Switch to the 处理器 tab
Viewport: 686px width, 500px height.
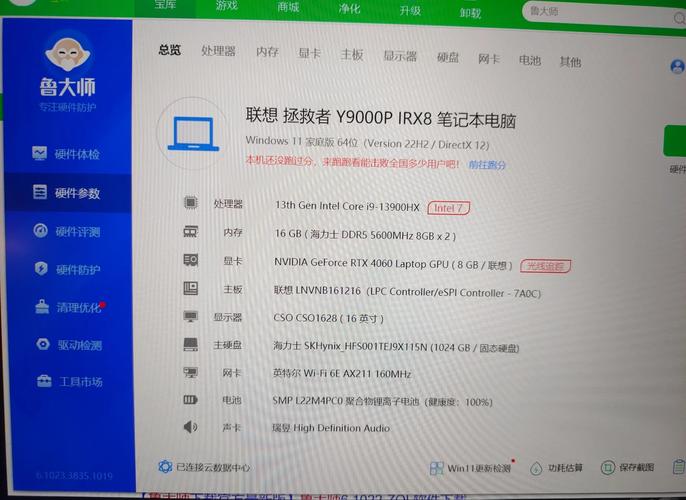(x=218, y=51)
